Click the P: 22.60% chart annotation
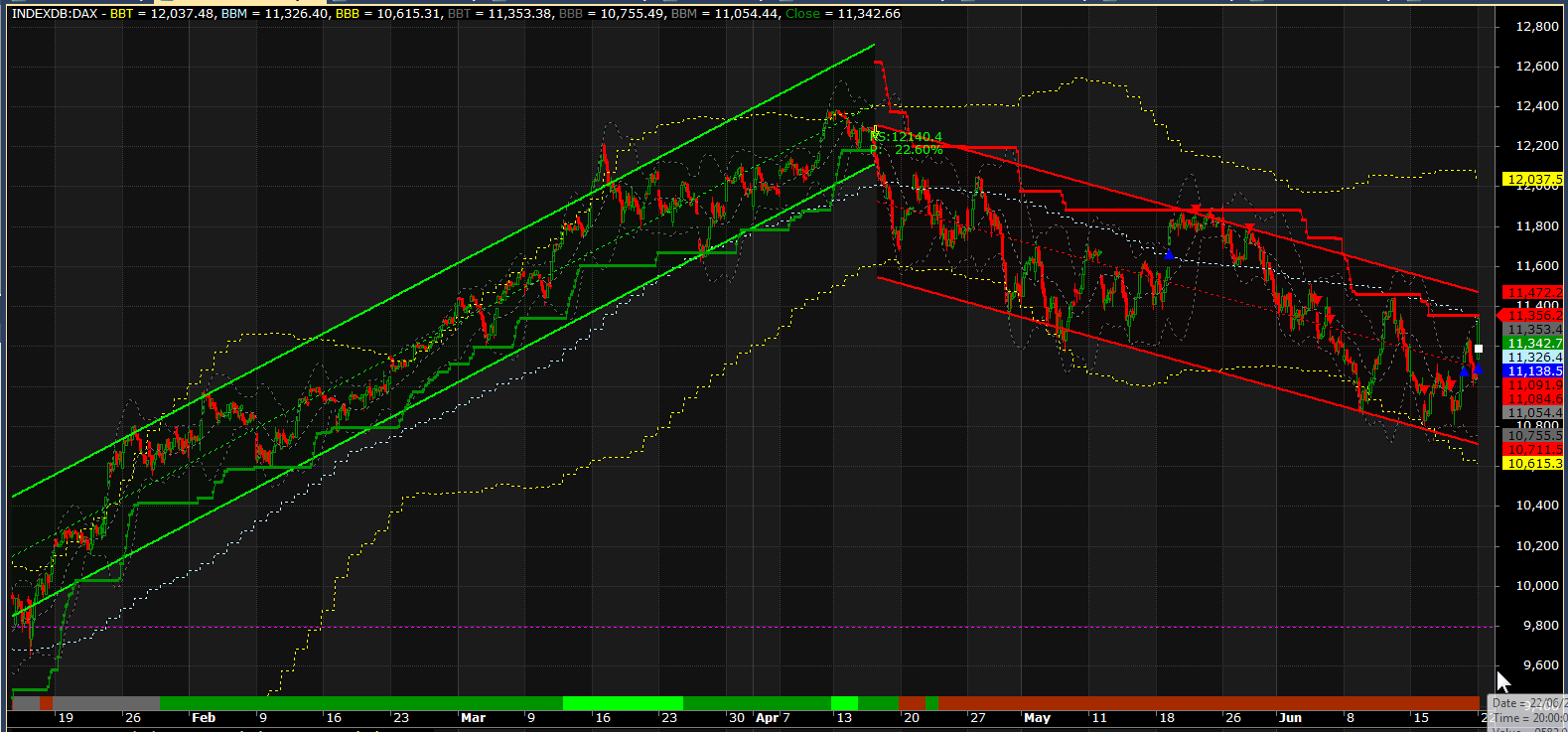 (x=907, y=150)
